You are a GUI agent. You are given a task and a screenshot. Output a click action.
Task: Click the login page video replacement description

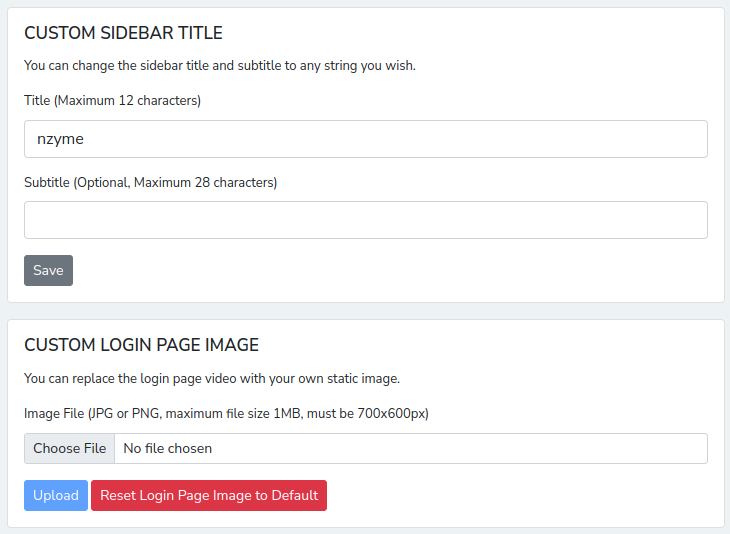[x=211, y=379]
